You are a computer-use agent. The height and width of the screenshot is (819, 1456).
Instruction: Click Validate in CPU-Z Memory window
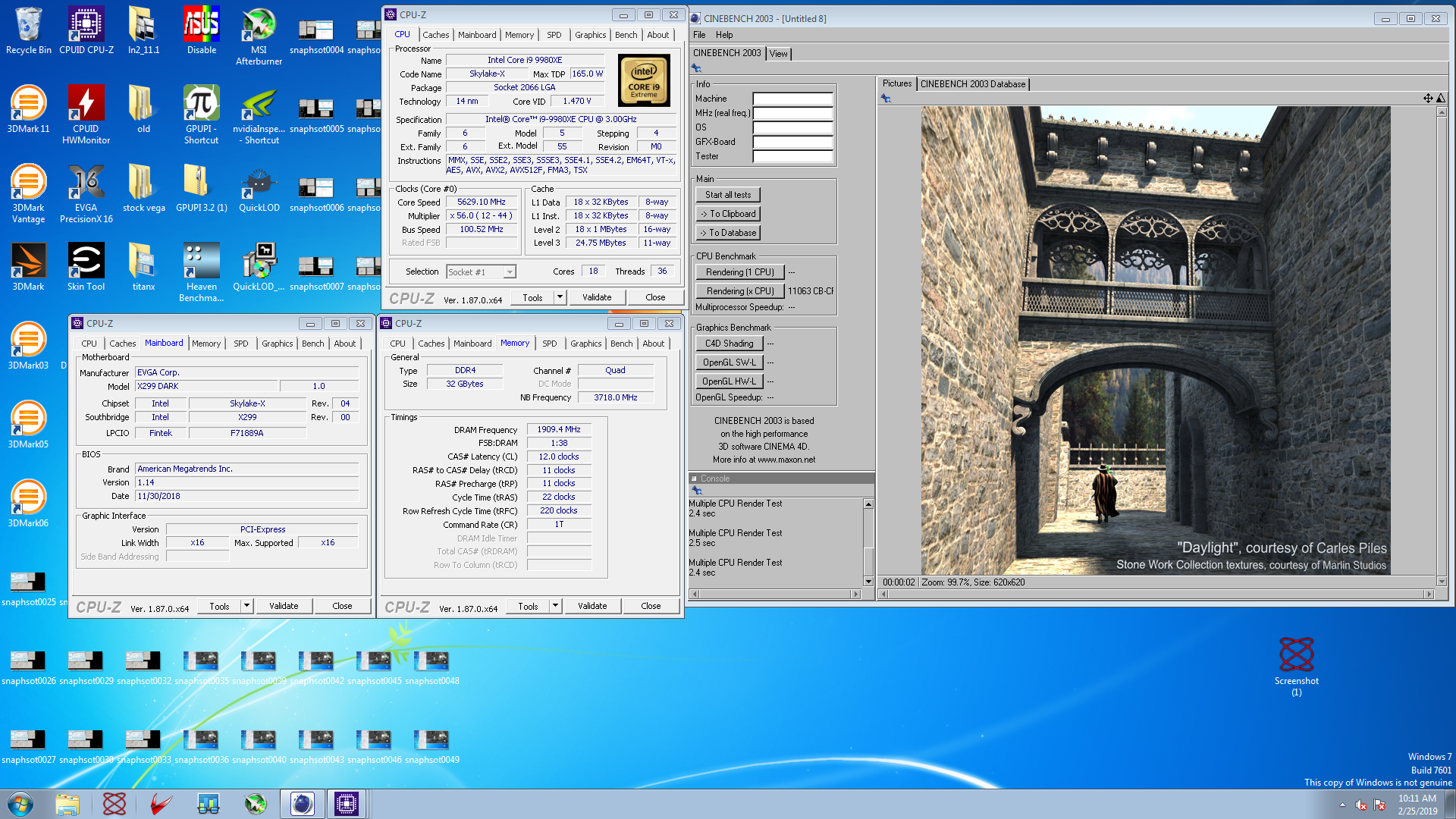(x=592, y=606)
